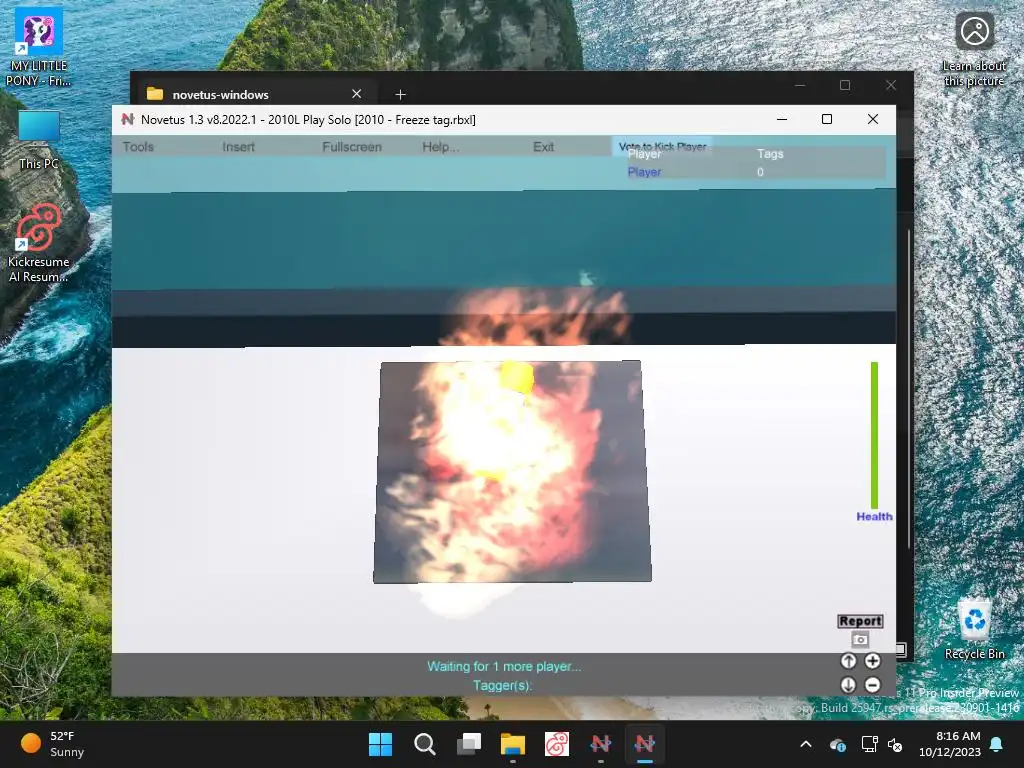Open the Help... menu

440,147
